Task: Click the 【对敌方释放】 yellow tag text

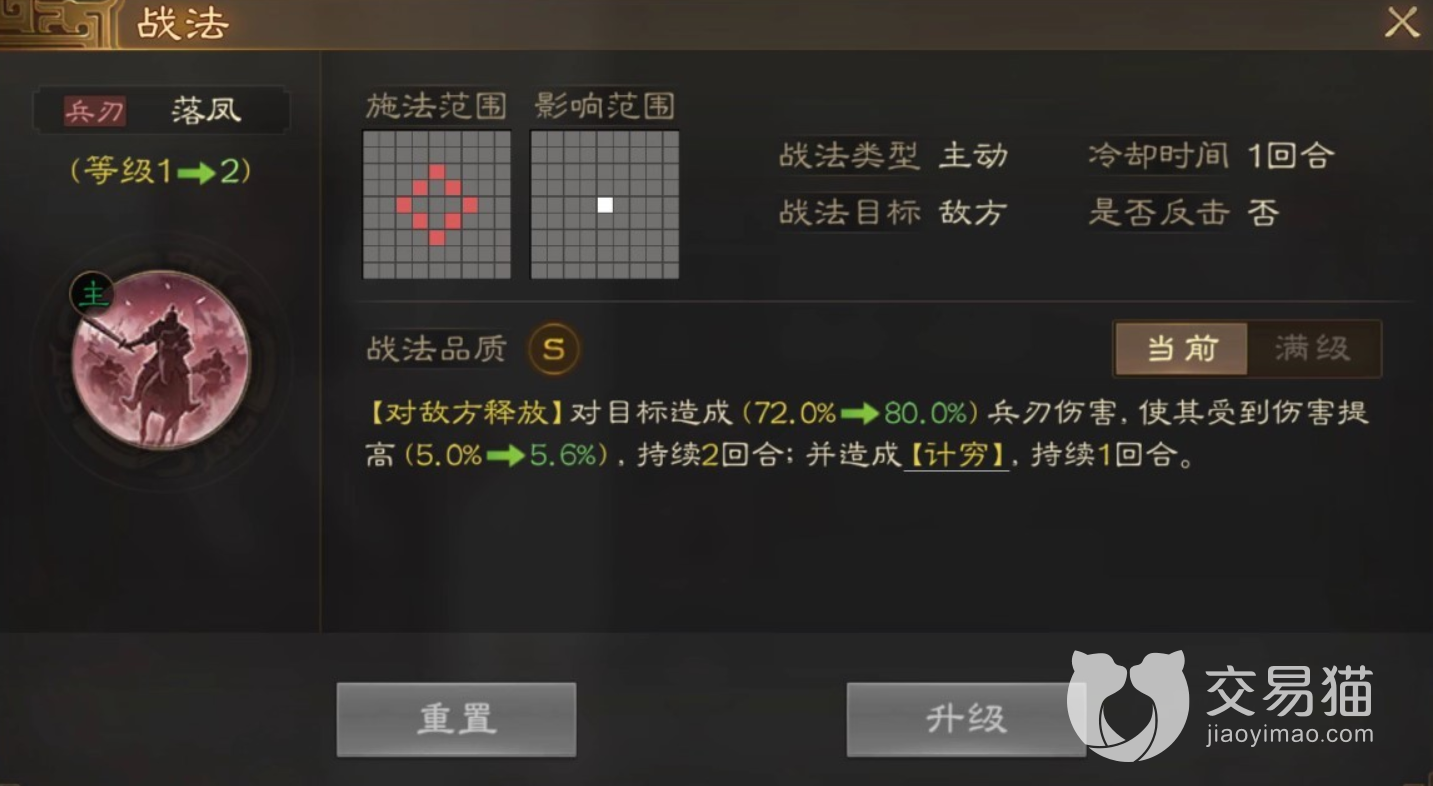Action: point(466,412)
